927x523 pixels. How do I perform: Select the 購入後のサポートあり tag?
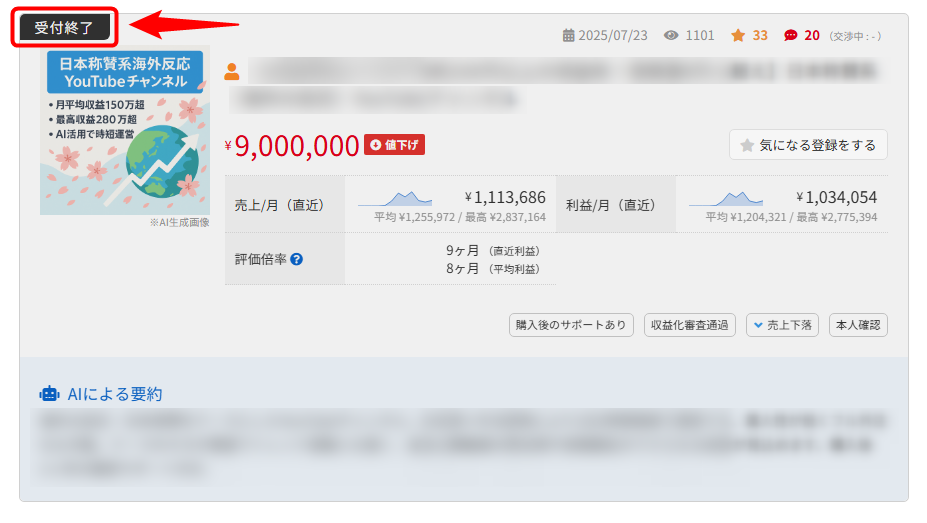(x=571, y=325)
